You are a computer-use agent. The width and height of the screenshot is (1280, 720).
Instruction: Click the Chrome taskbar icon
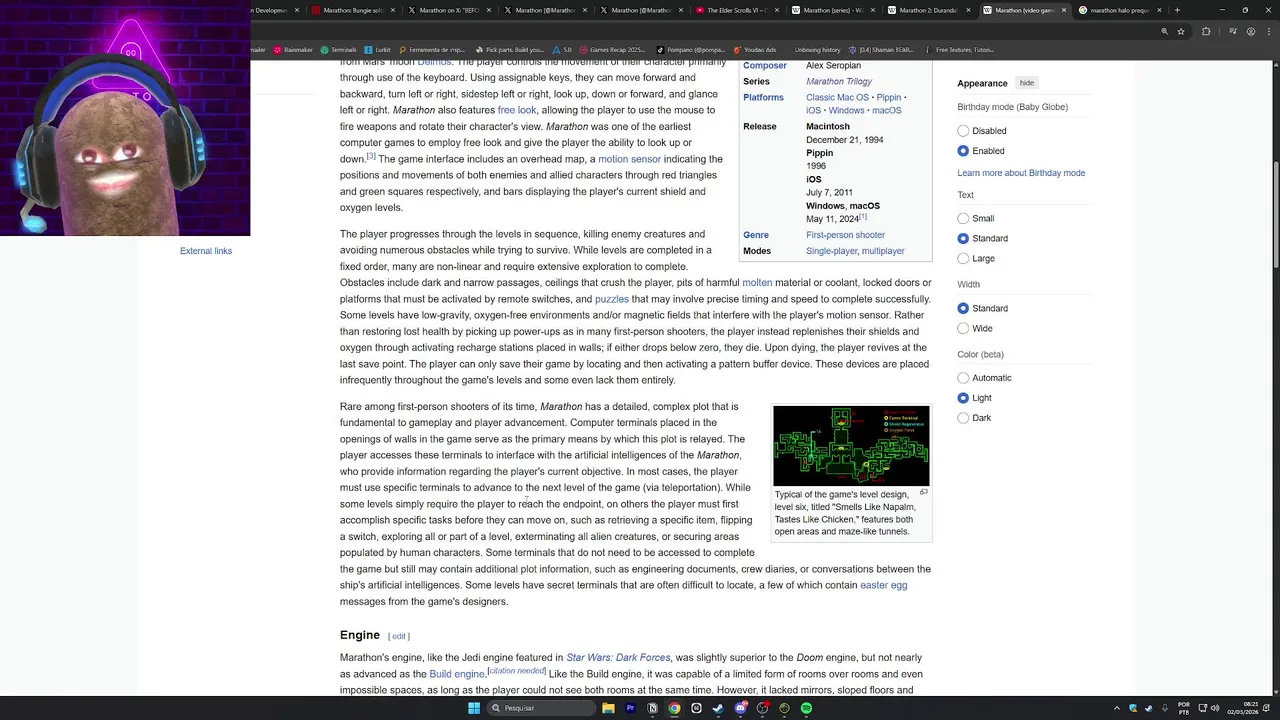[x=674, y=708]
